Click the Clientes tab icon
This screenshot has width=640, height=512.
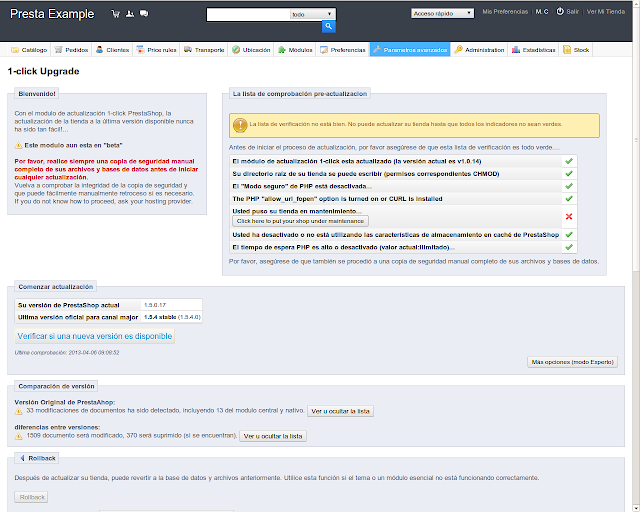tap(100, 50)
